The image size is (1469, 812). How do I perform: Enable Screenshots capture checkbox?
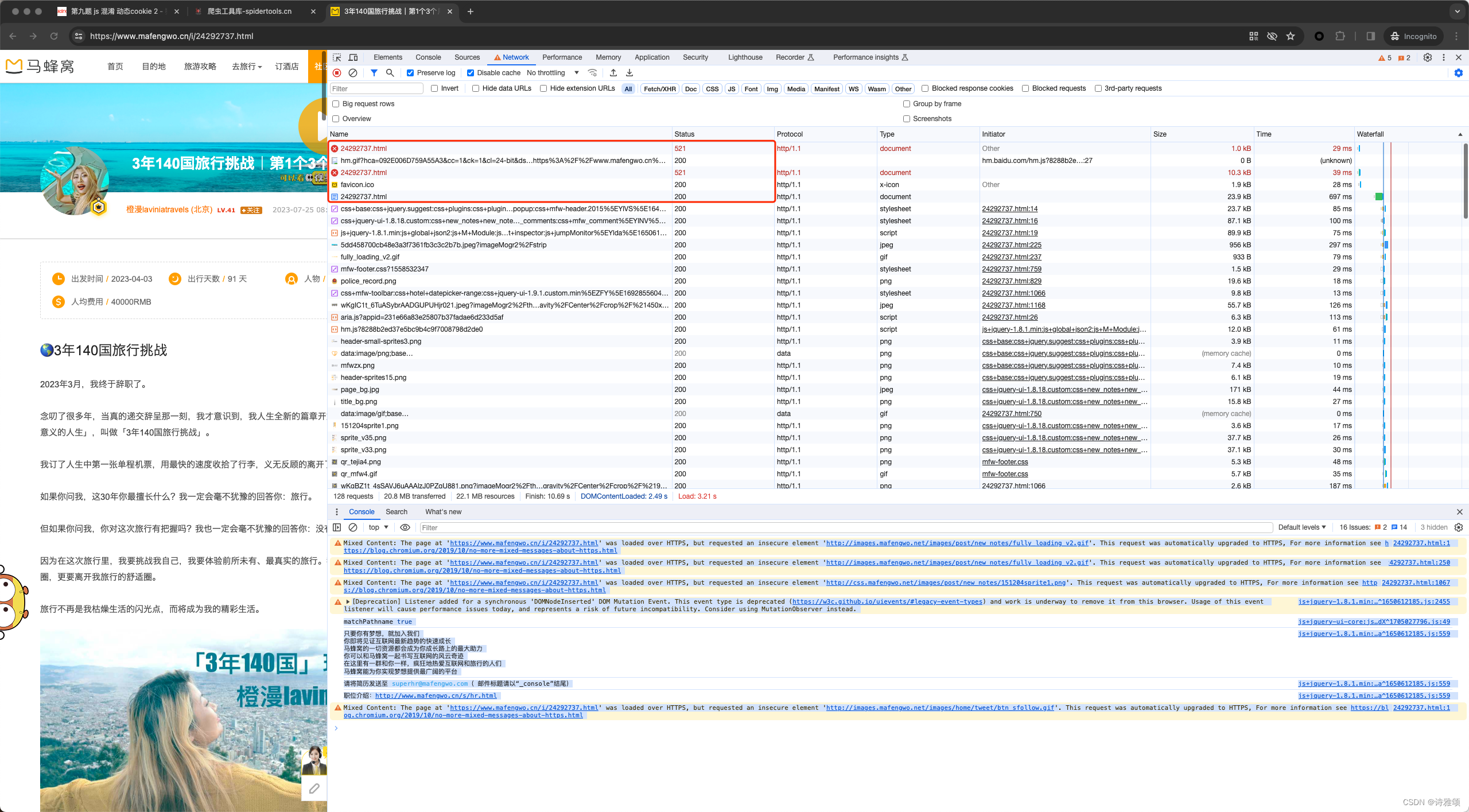click(x=907, y=119)
